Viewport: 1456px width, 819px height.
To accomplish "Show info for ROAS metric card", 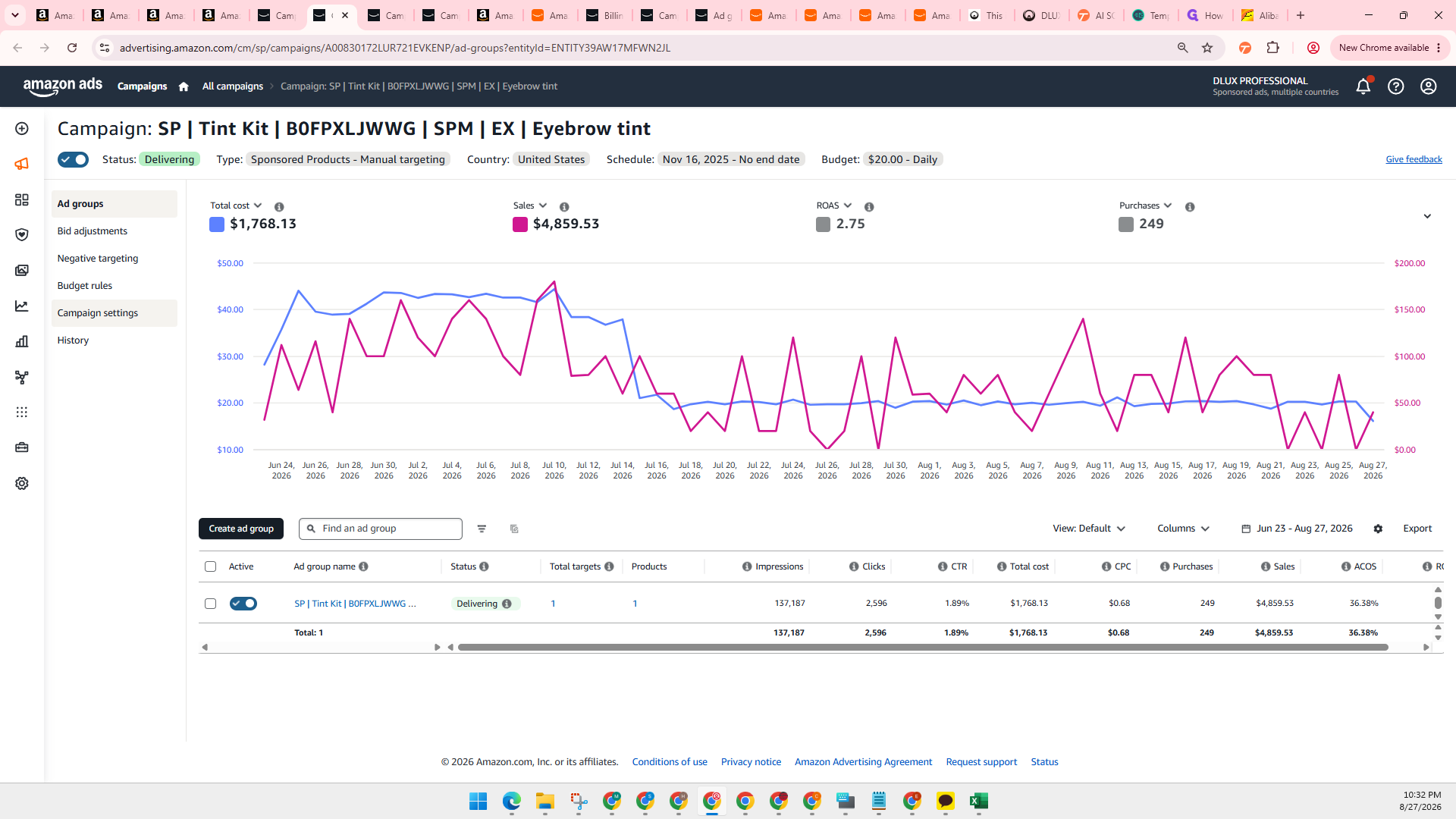I will coord(869,206).
